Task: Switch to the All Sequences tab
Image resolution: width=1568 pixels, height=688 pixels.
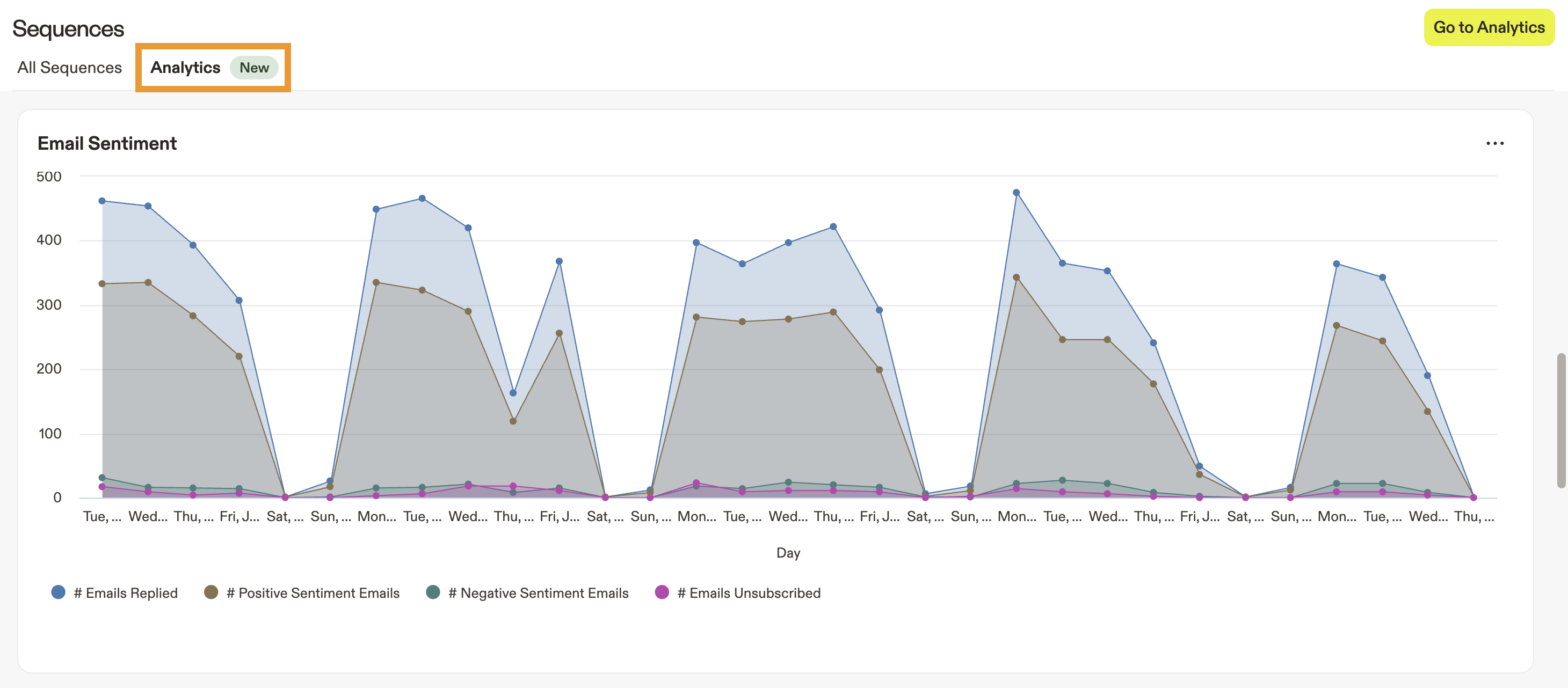Action: (69, 68)
